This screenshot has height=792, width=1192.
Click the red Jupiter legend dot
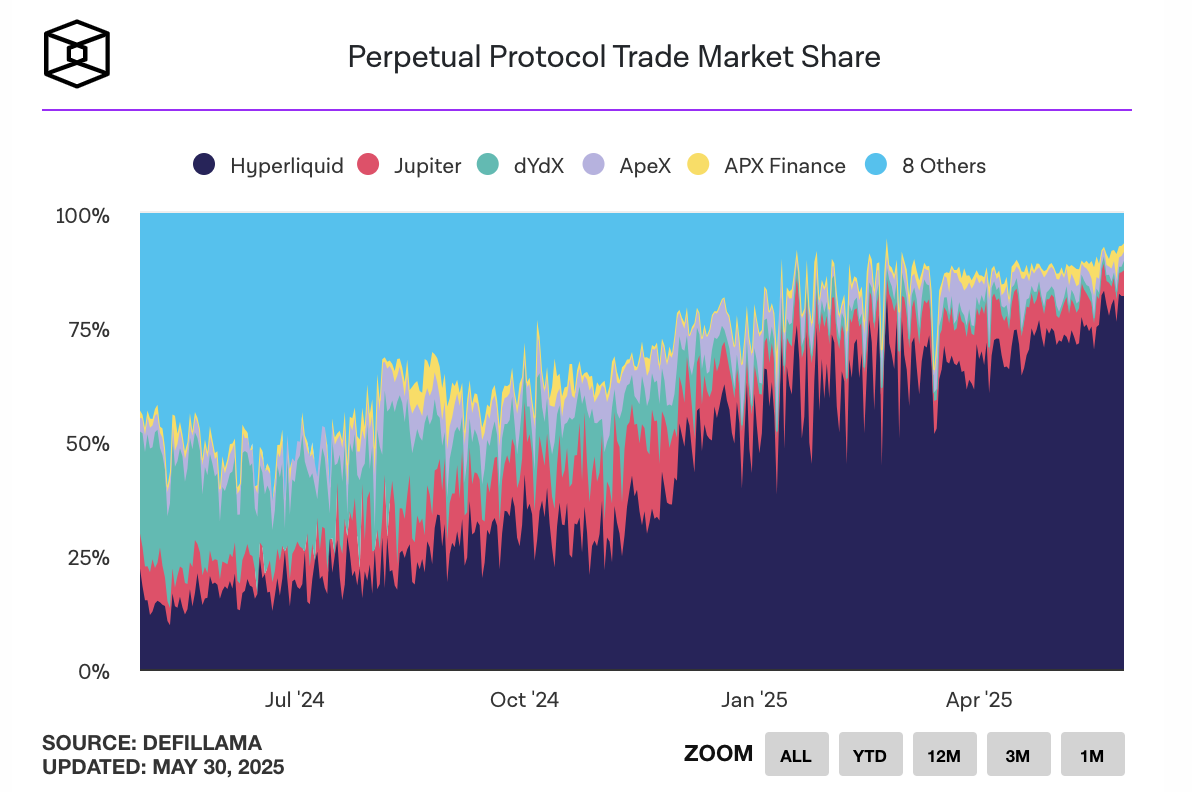click(x=370, y=165)
